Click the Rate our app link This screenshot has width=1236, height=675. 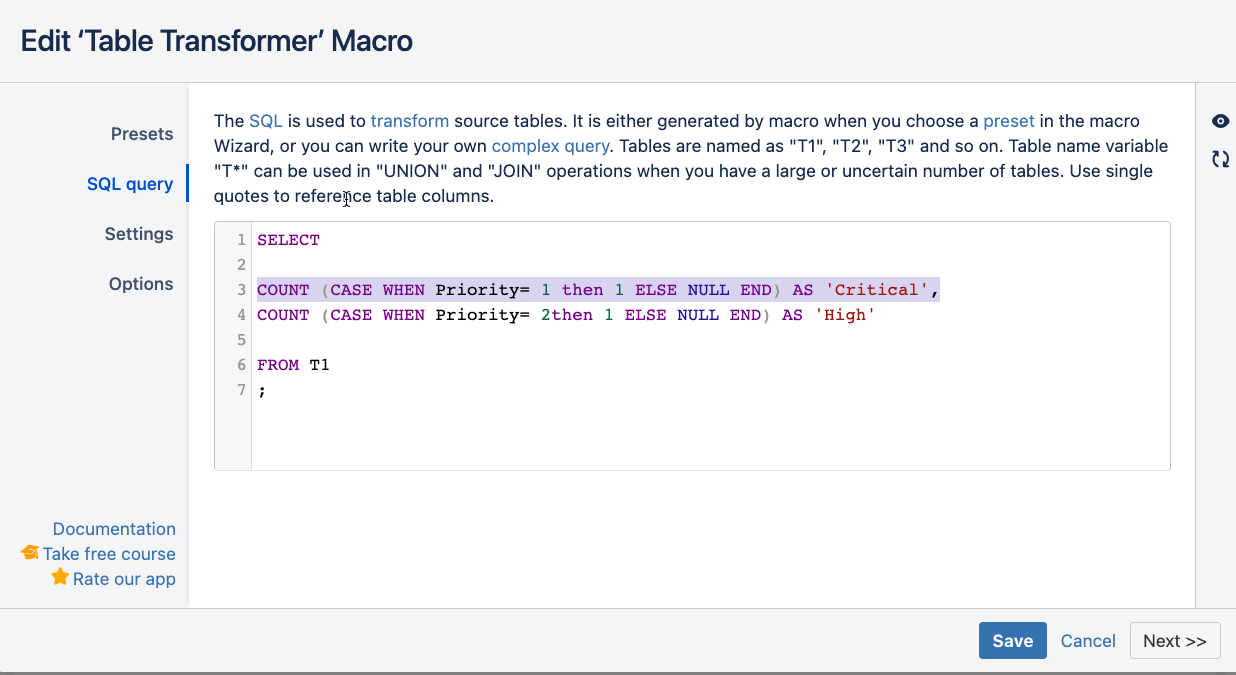tap(125, 578)
